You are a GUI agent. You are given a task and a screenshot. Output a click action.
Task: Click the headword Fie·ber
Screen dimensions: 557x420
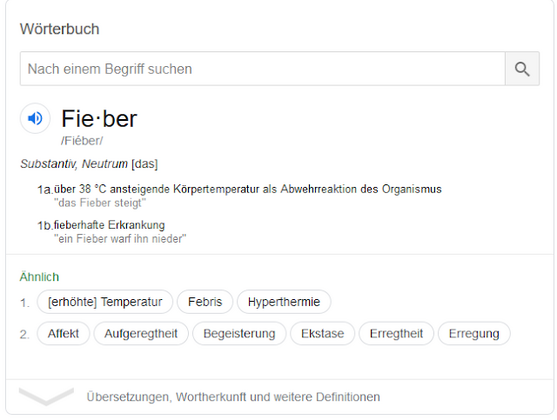click(99, 119)
